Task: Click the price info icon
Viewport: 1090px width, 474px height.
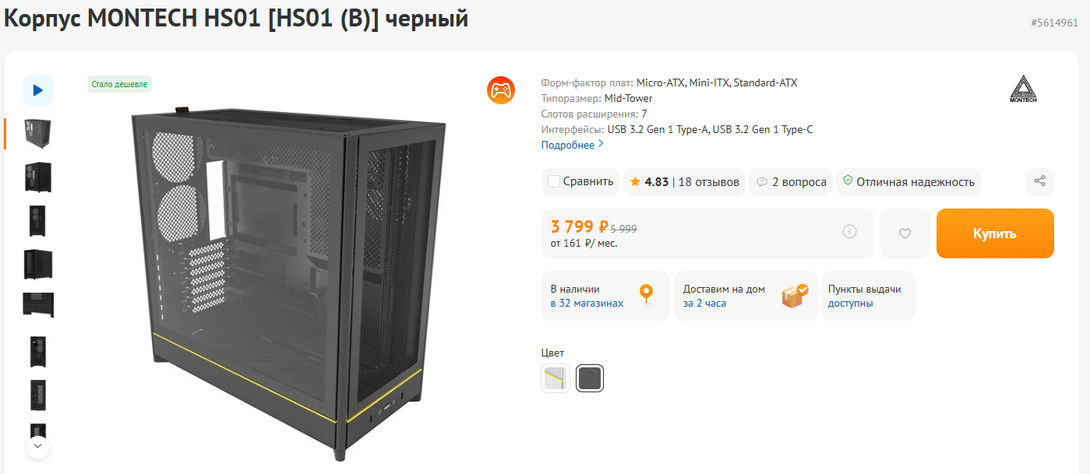Action: click(x=849, y=232)
